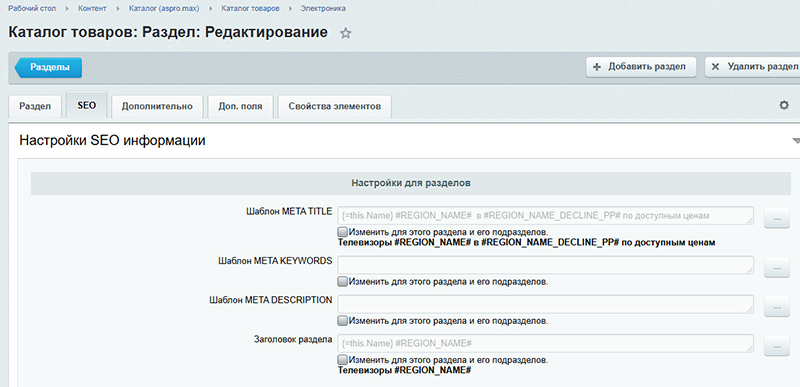Click the Удалить раздел button
Image resolution: width=800 pixels, height=387 pixels.
coord(753,67)
